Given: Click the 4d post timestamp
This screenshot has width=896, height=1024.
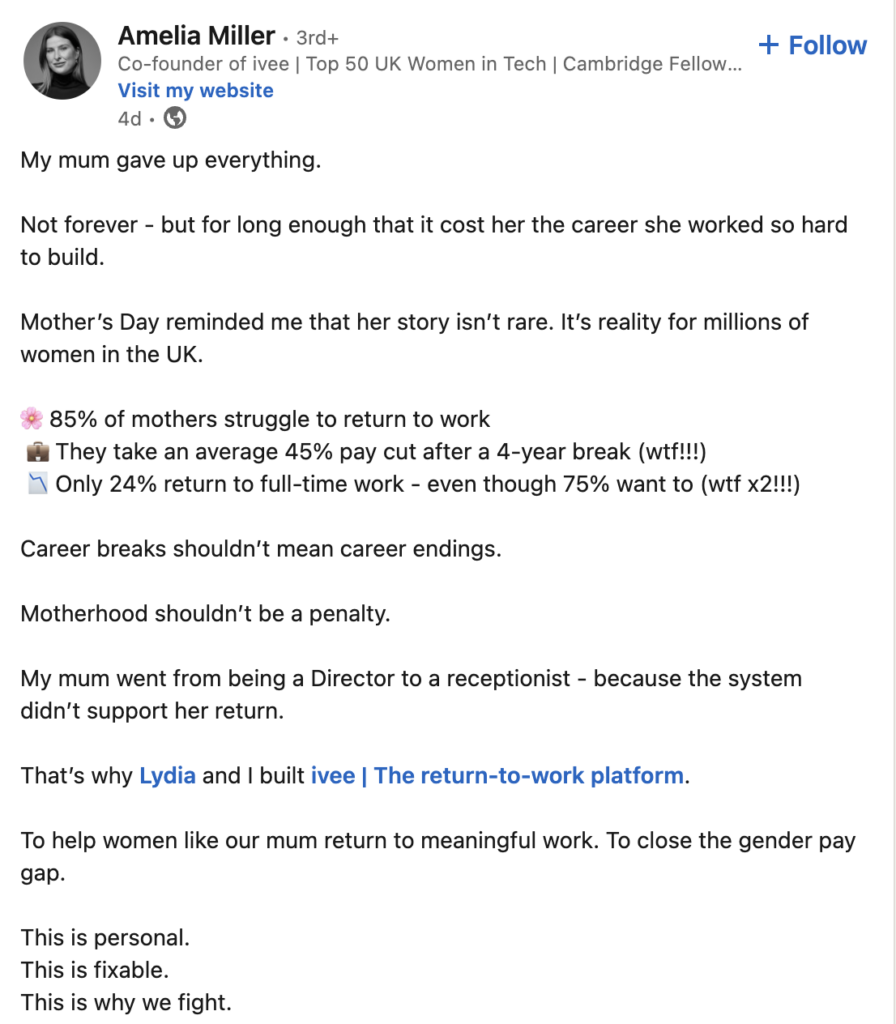Looking at the screenshot, I should (130, 118).
